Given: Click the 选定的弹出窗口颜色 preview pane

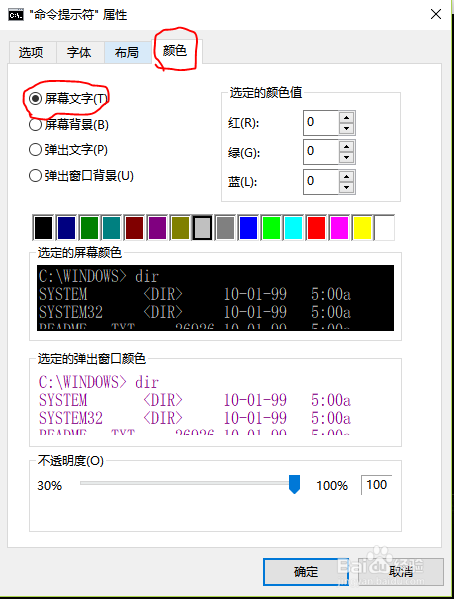Looking at the screenshot, I should (216, 403).
